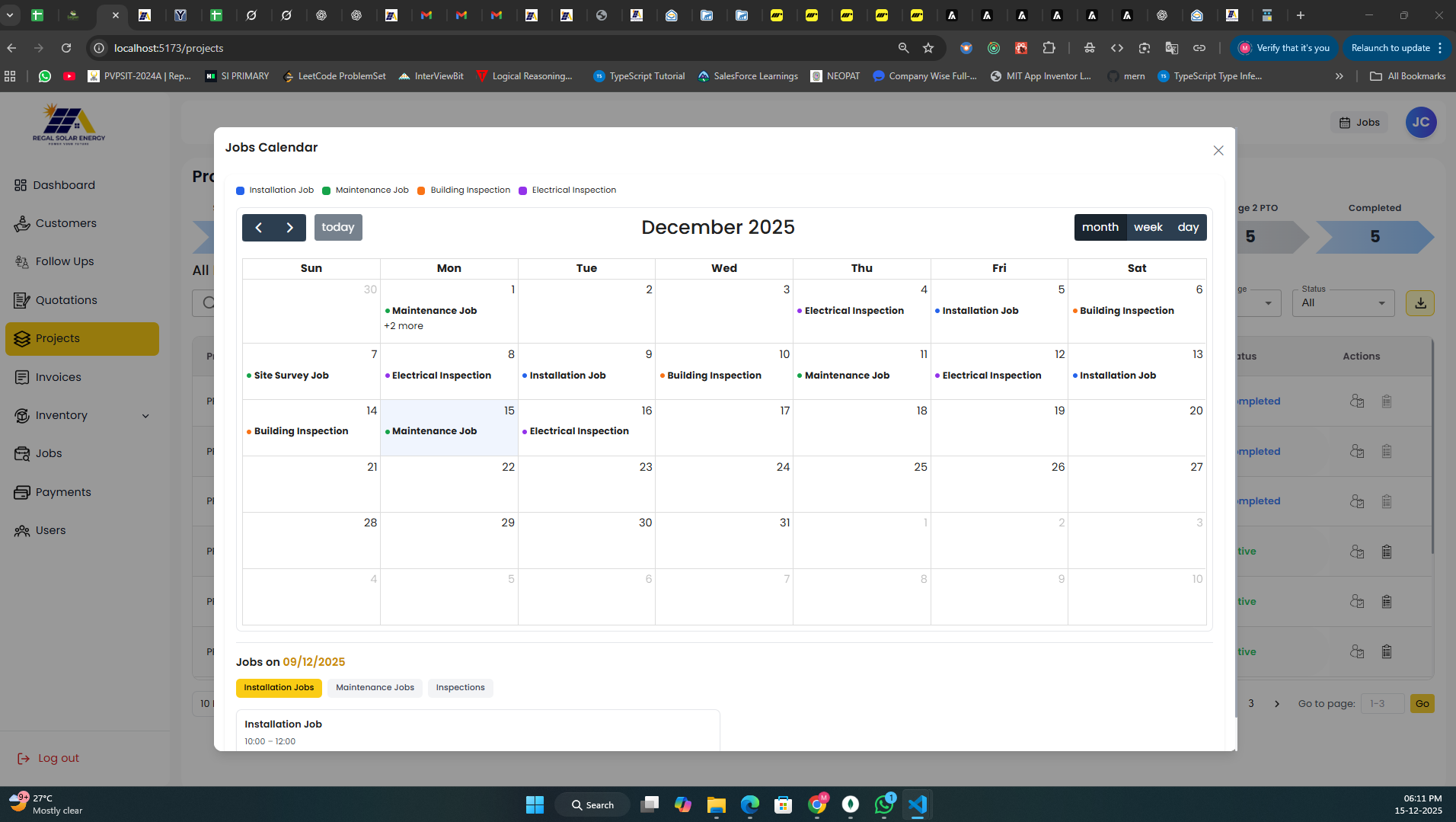The height and width of the screenshot is (822, 1456).
Task: Go to next month in calendar
Action: click(x=289, y=228)
